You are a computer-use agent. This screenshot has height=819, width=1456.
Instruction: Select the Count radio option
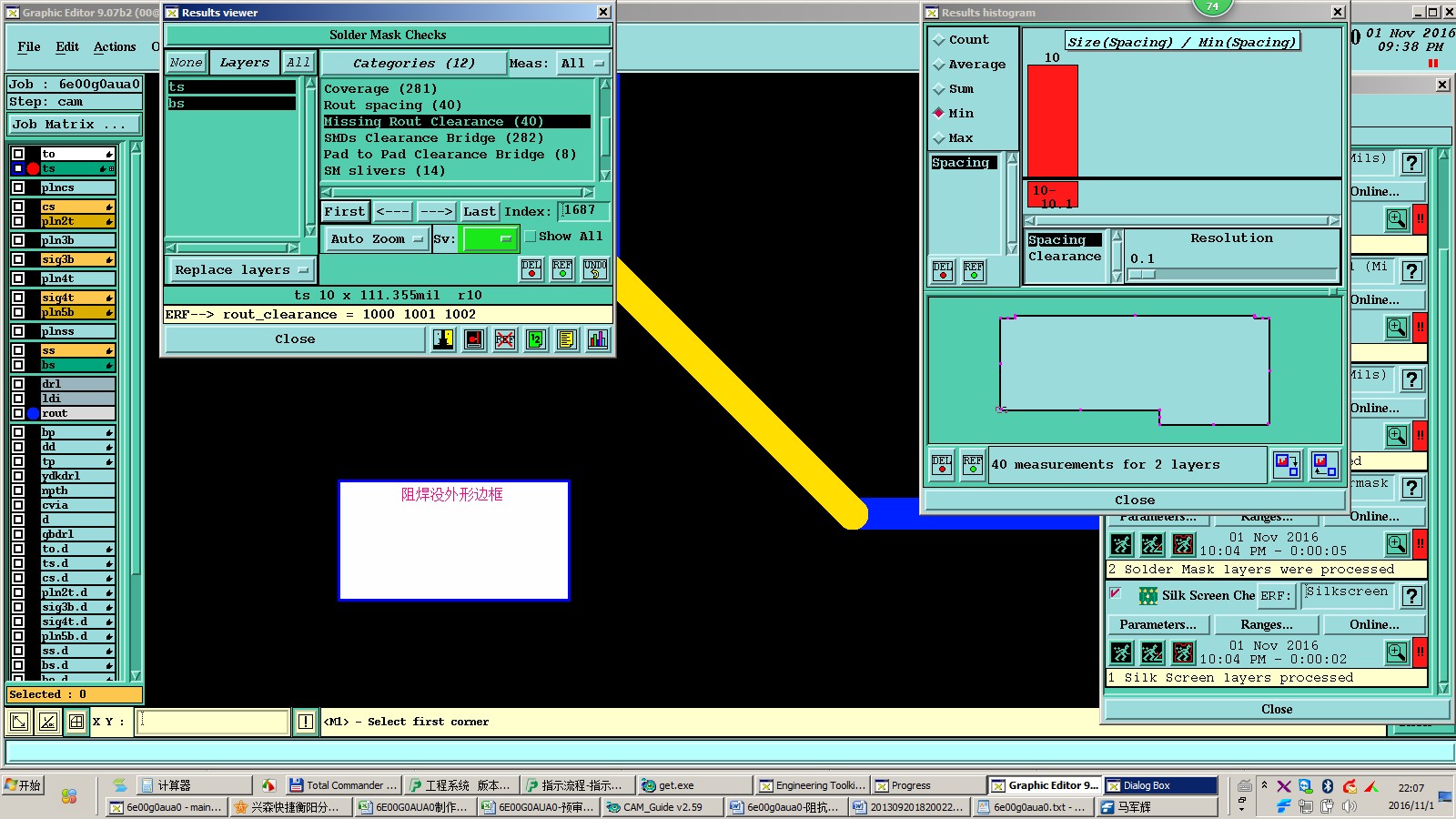point(939,40)
